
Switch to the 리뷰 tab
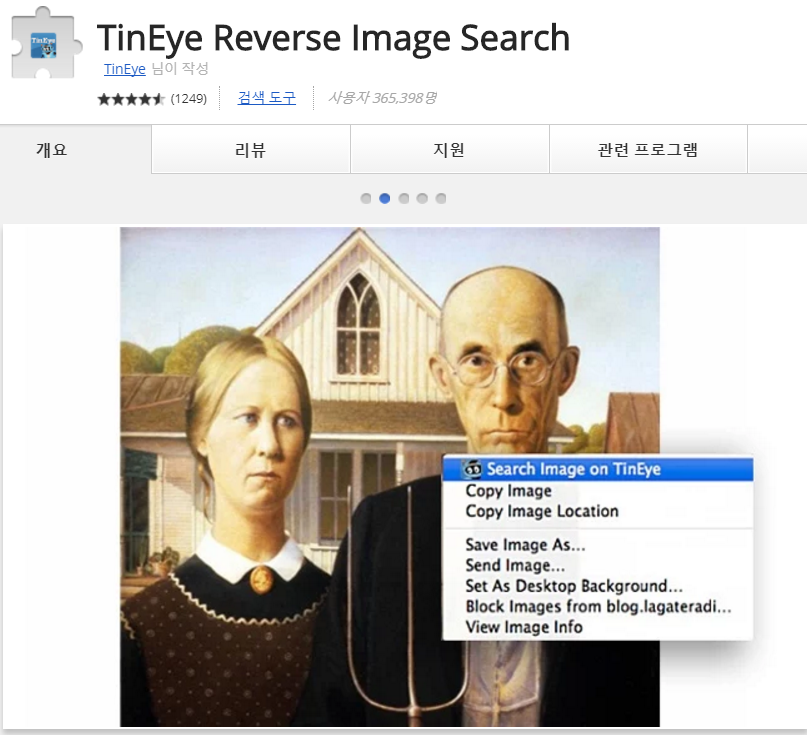pyautogui.click(x=251, y=150)
